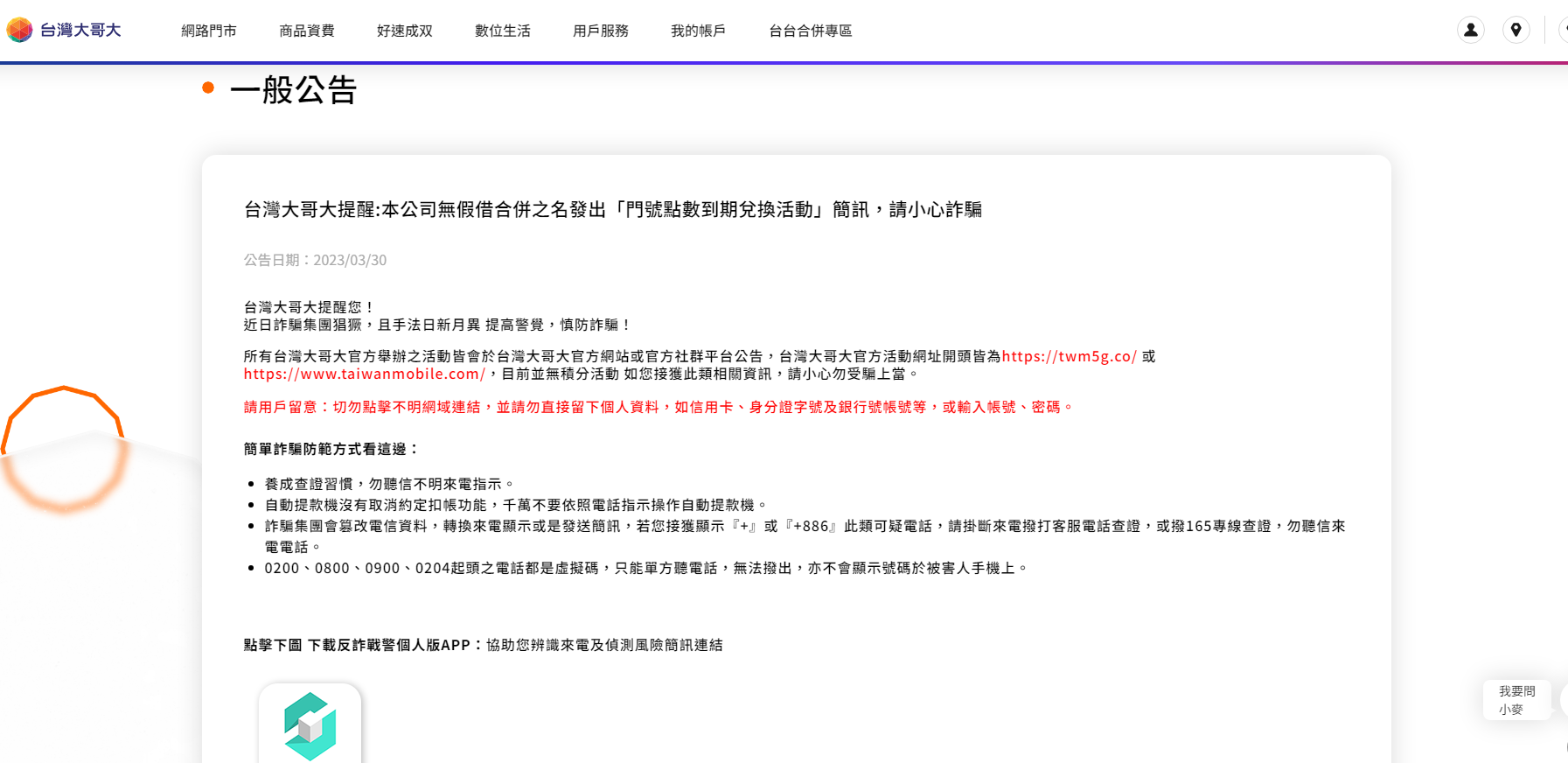Open the anti-fraud app download icon
This screenshot has width=1568, height=763.
click(x=310, y=724)
